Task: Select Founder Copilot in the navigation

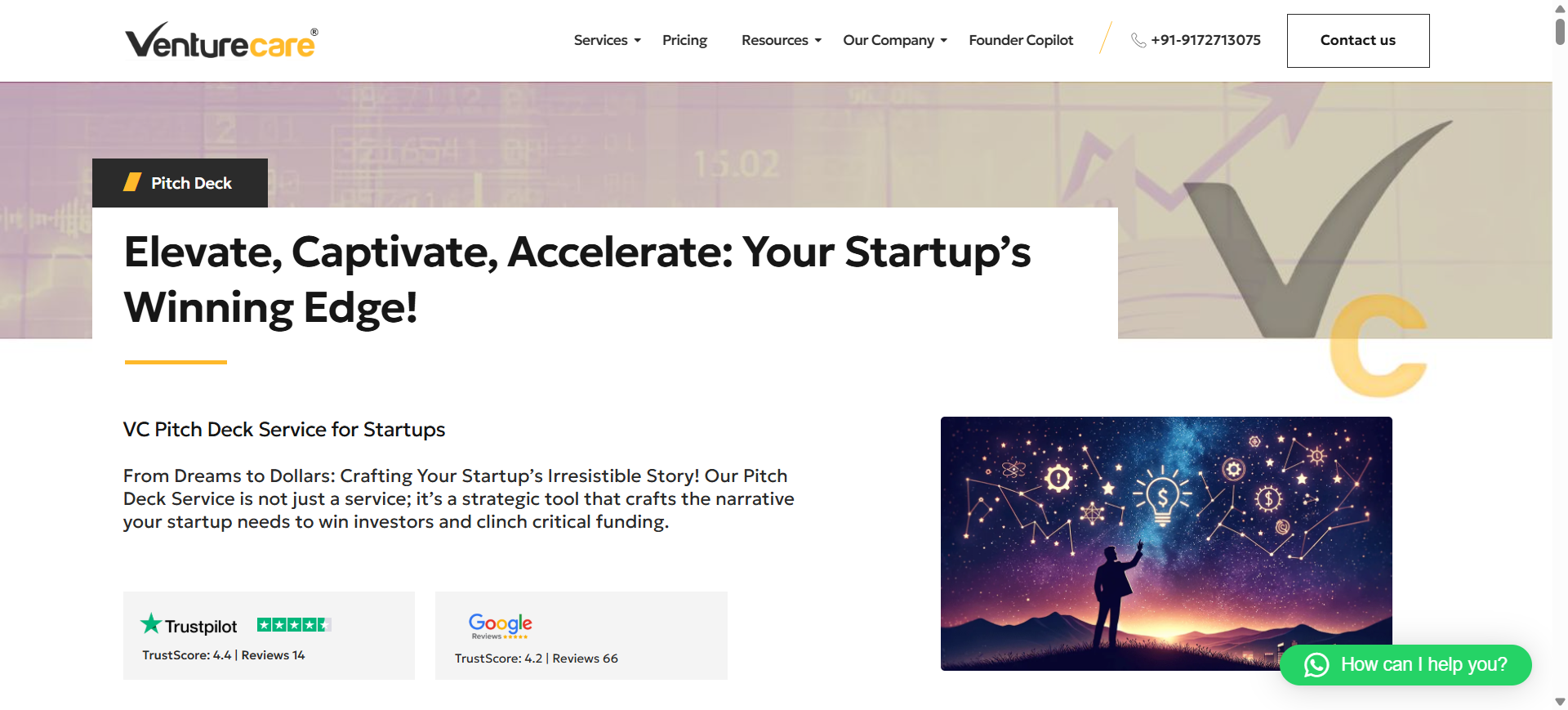Action: click(1020, 39)
